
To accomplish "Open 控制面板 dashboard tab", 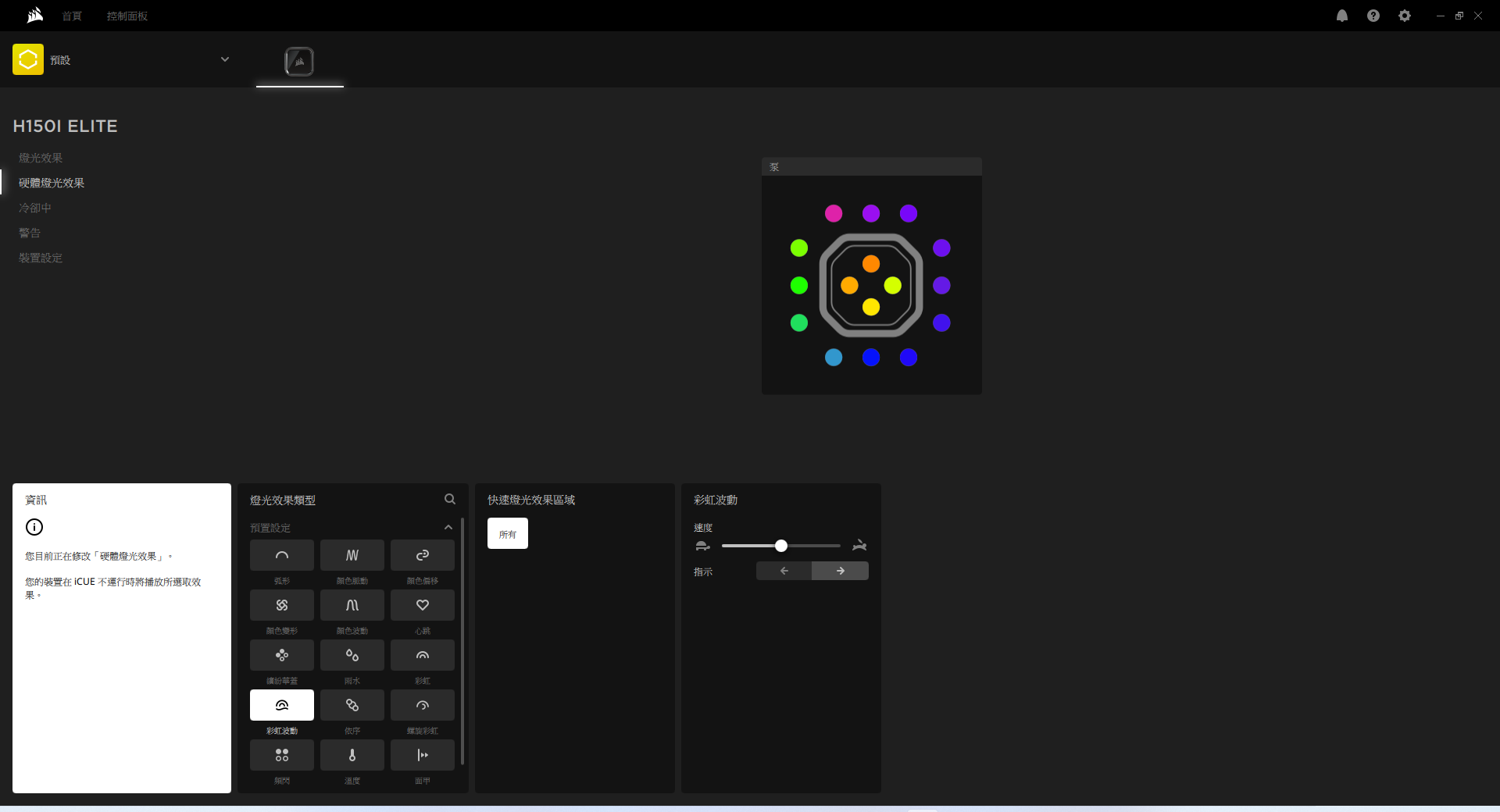I will click(127, 16).
